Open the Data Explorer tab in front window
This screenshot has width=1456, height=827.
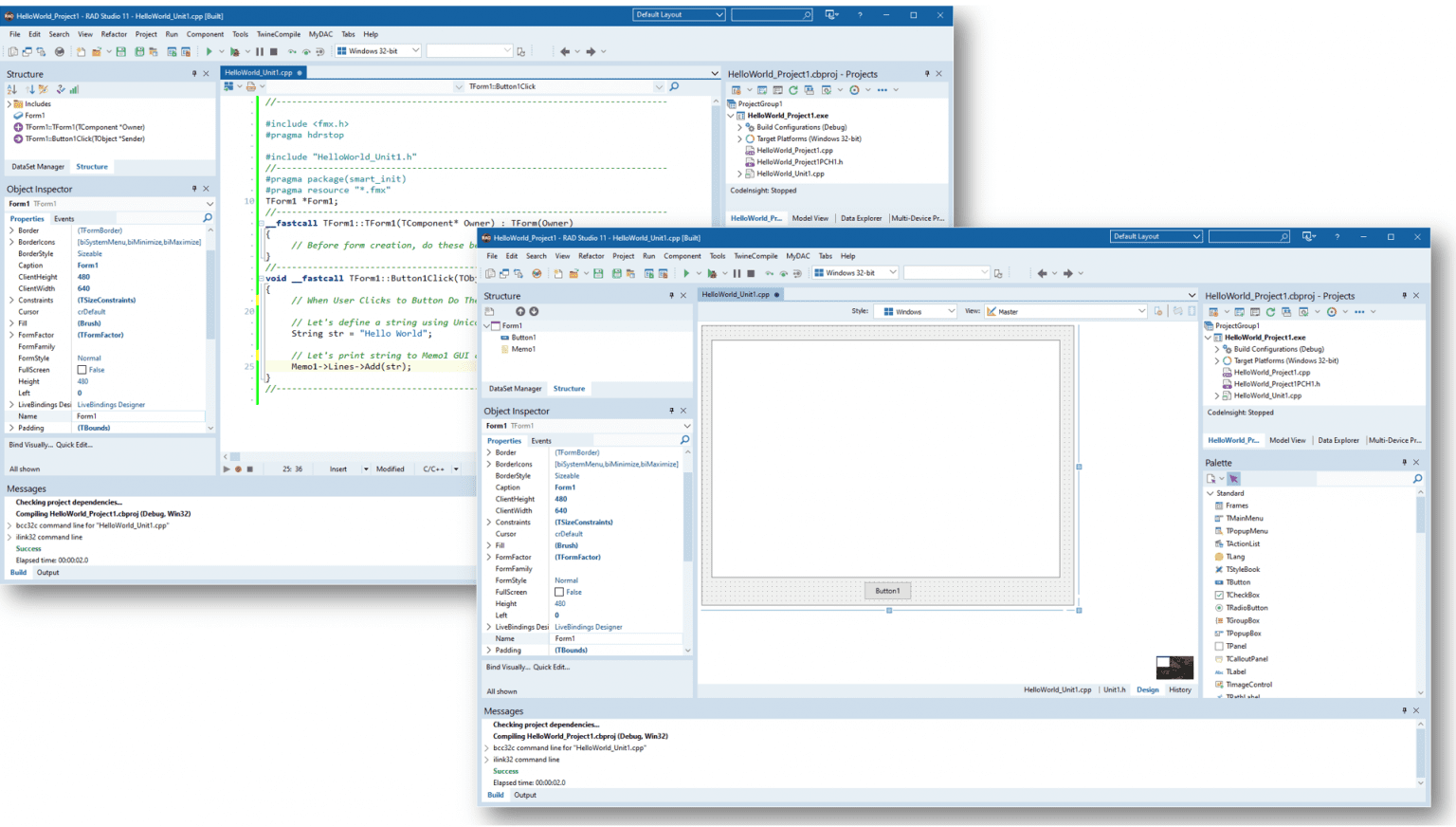(x=1338, y=440)
